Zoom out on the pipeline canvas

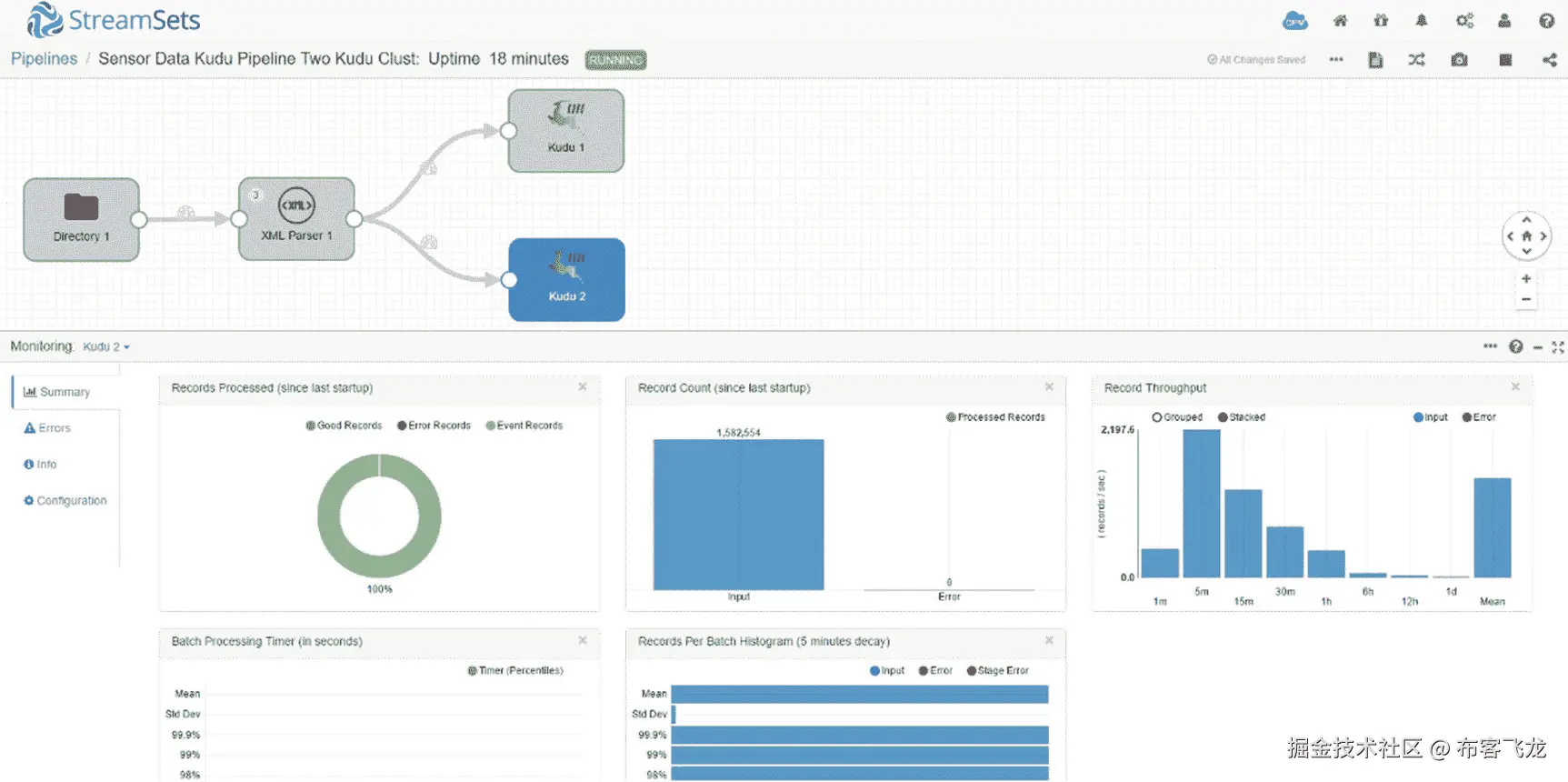(x=1526, y=299)
